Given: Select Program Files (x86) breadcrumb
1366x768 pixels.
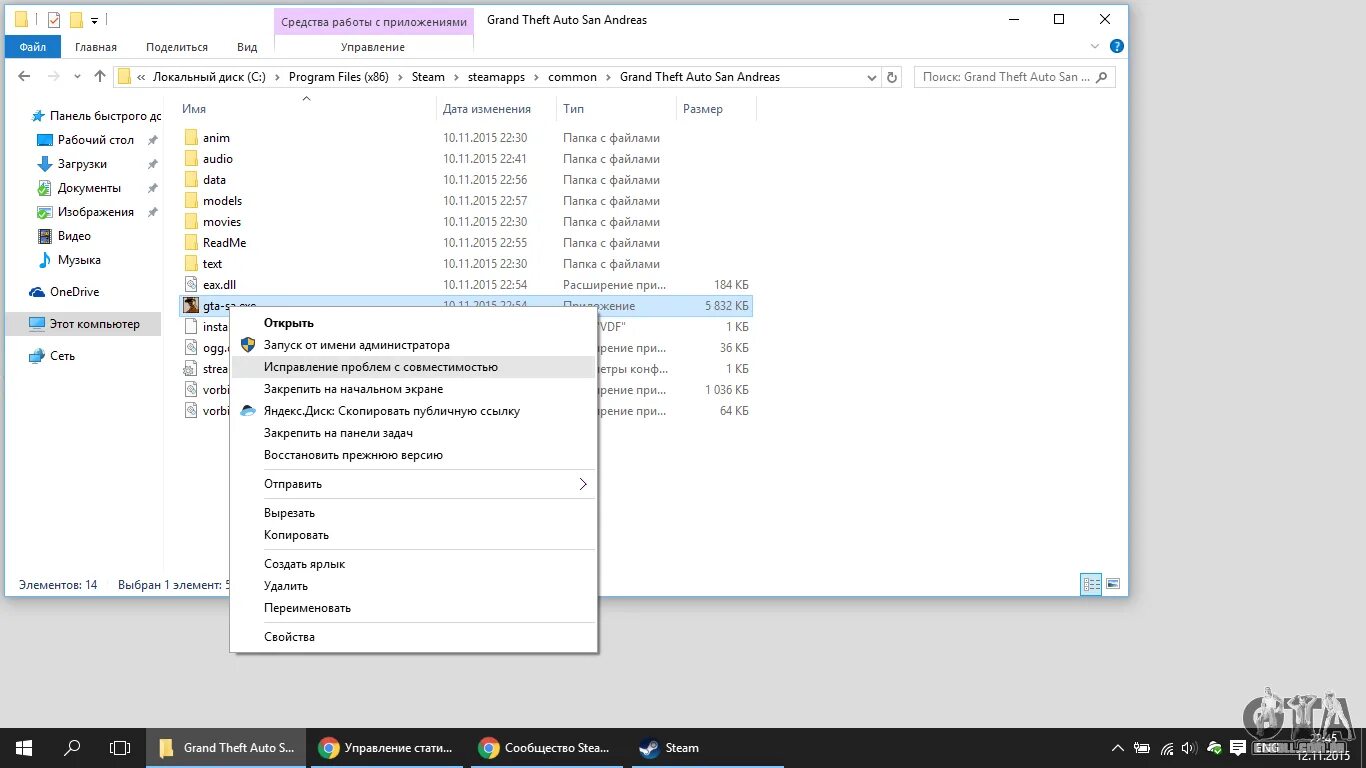Looking at the screenshot, I should pyautogui.click(x=338, y=77).
